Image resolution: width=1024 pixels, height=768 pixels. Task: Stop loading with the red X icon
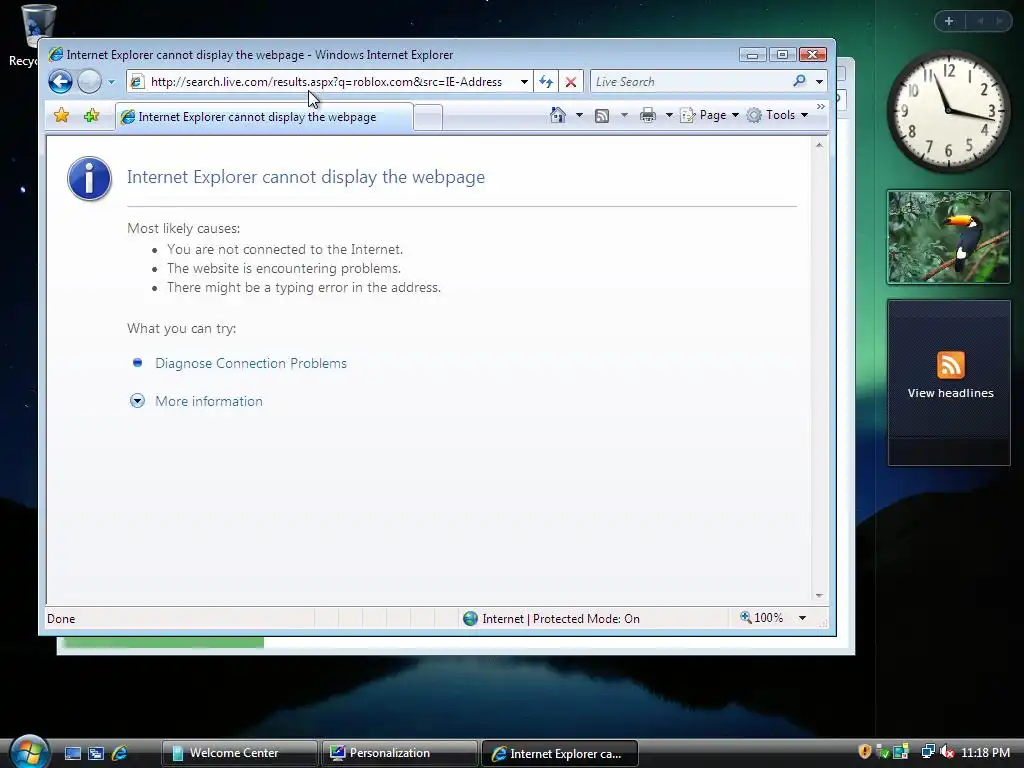pyautogui.click(x=571, y=82)
